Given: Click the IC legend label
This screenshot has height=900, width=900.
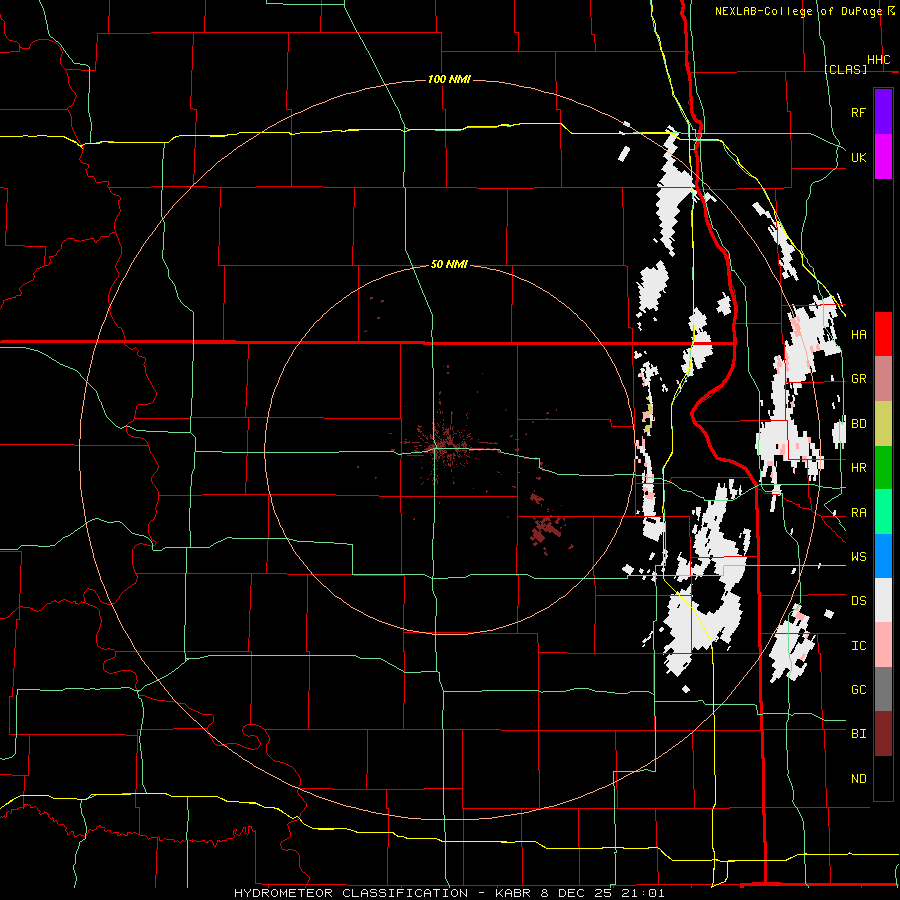Looking at the screenshot, I should click(x=858, y=646).
